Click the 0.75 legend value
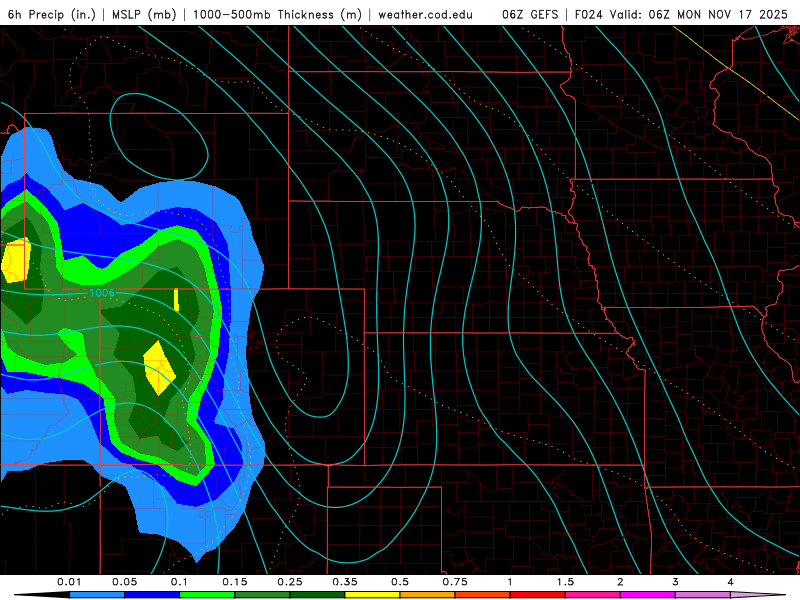Screen dimensions: 800x600 point(455,582)
